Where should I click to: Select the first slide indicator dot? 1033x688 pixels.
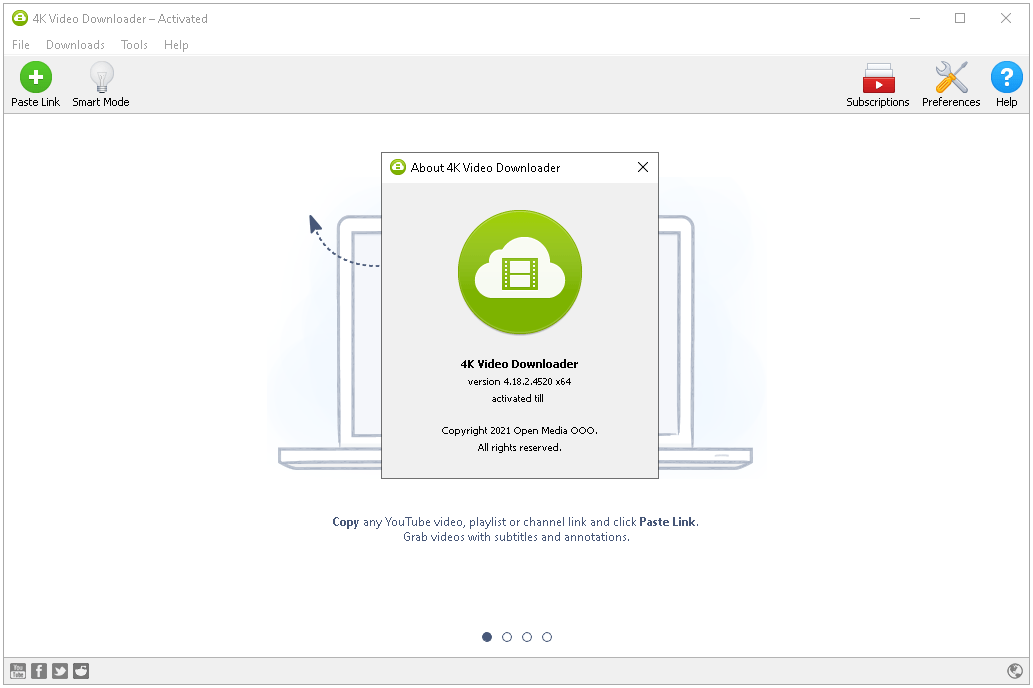487,637
